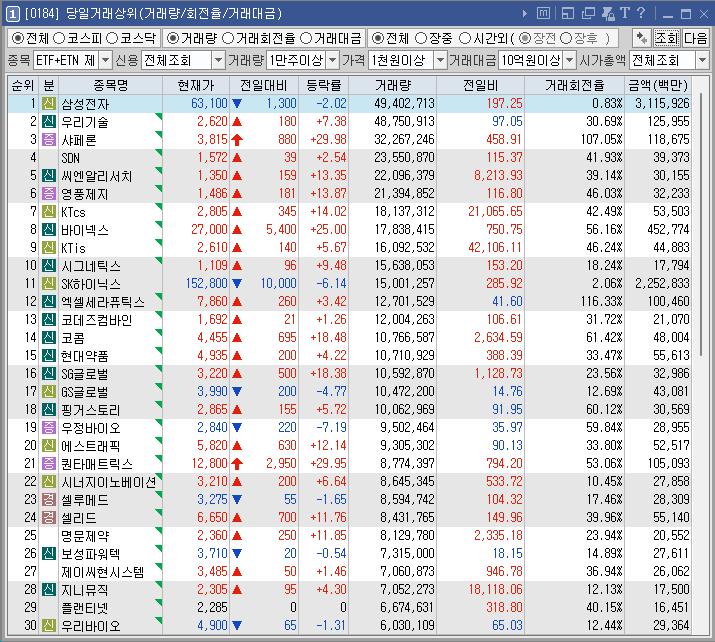Click price 152,800 in SK하이닉스 row

(x=206, y=284)
